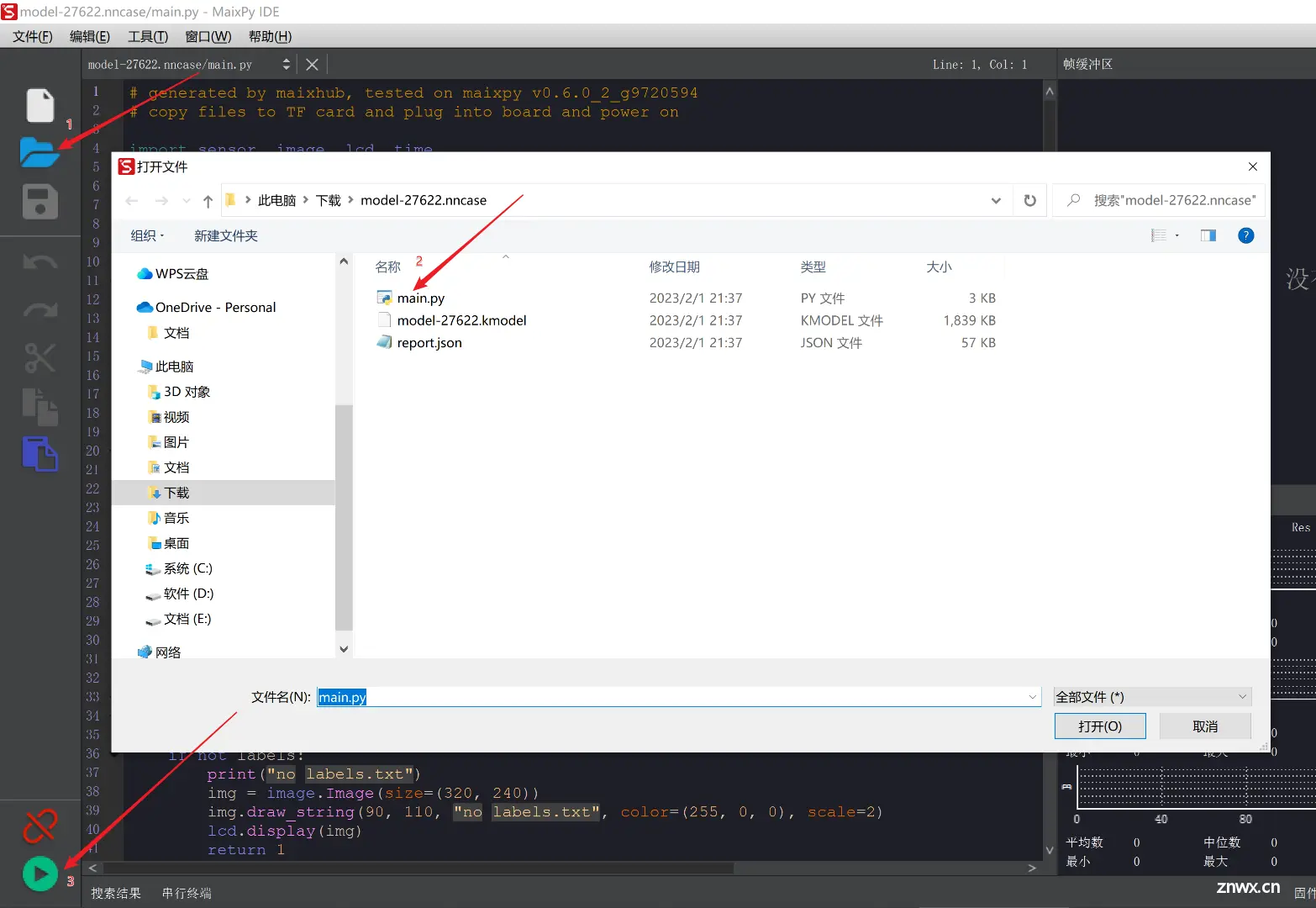Viewport: 1316px width, 908px height.
Task: Go back in the file dialog
Action: point(132,201)
